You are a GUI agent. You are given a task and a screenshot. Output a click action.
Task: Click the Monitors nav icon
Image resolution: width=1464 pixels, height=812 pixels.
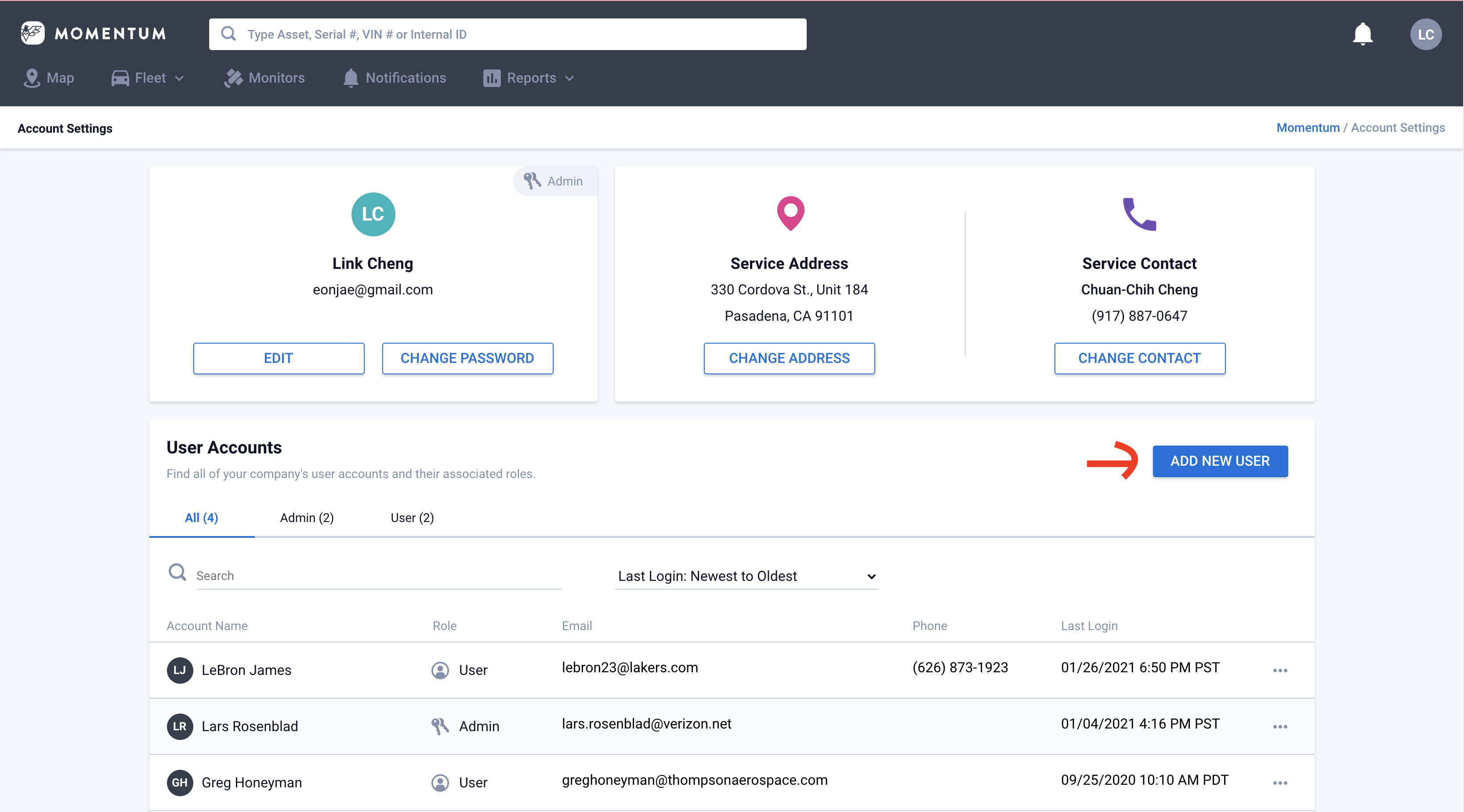click(x=233, y=78)
